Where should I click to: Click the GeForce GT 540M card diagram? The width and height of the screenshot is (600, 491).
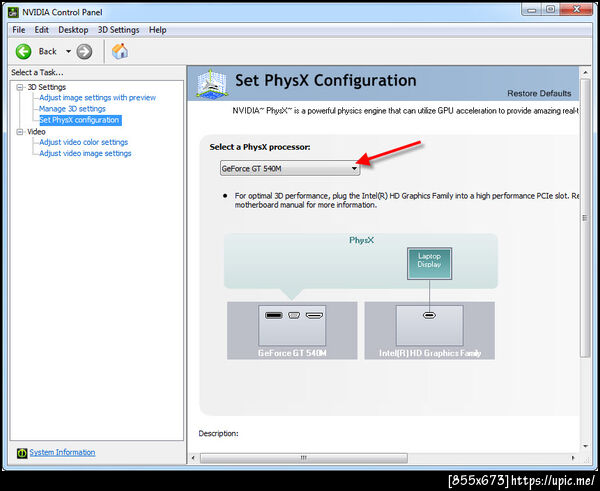292,331
